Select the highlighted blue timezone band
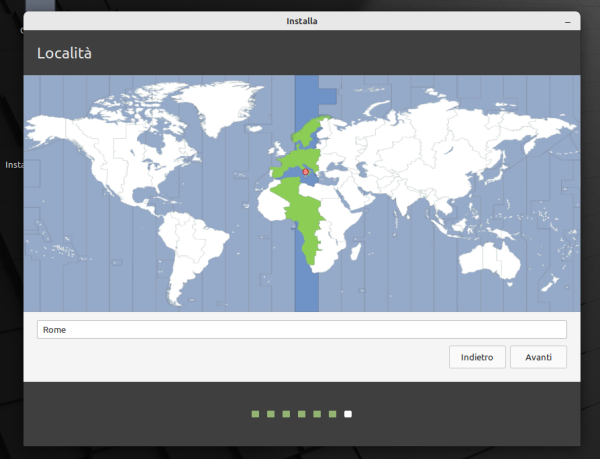This screenshot has width=600, height=459. pos(306,280)
